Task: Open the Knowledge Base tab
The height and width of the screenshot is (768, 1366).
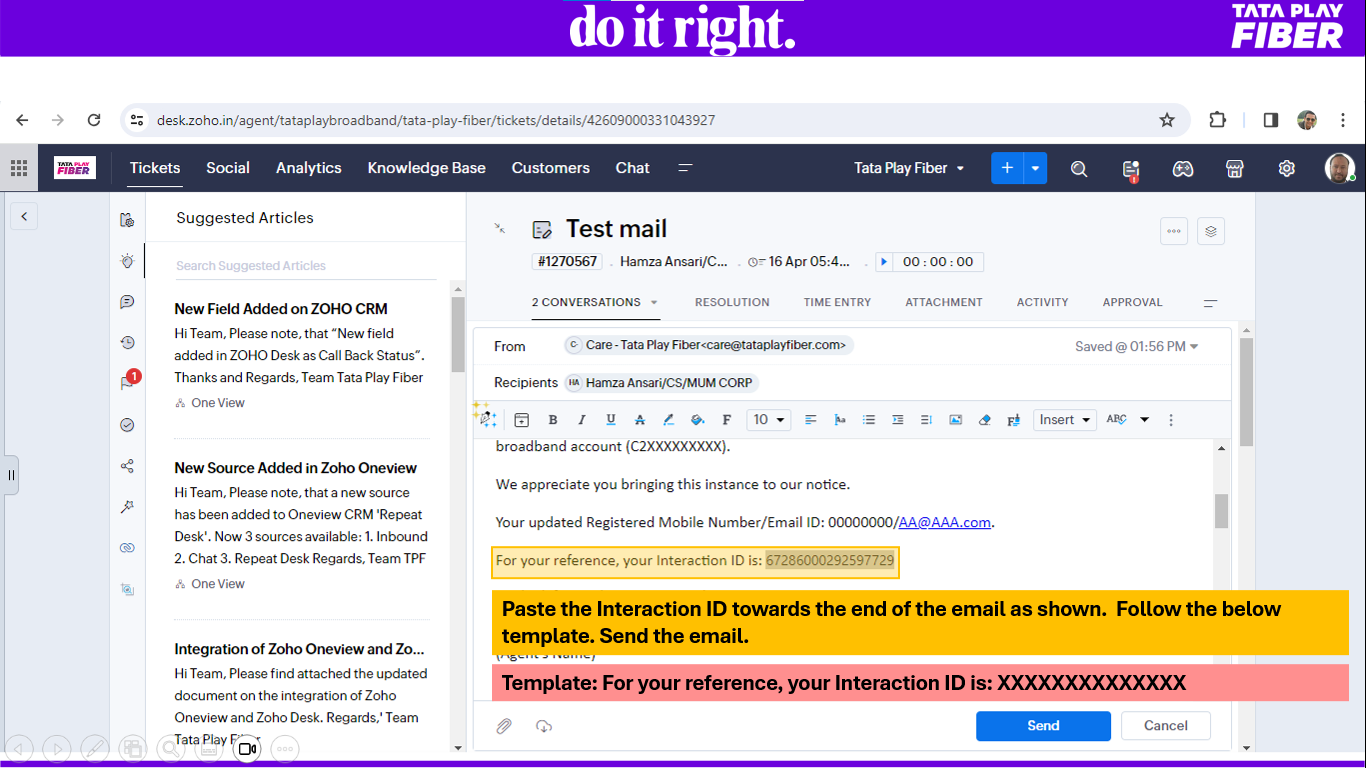Action: tap(427, 168)
